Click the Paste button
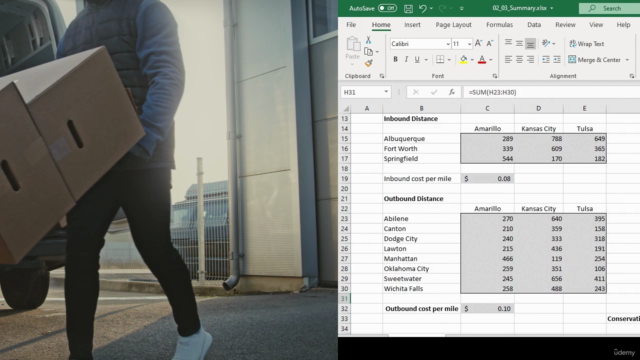 353,48
